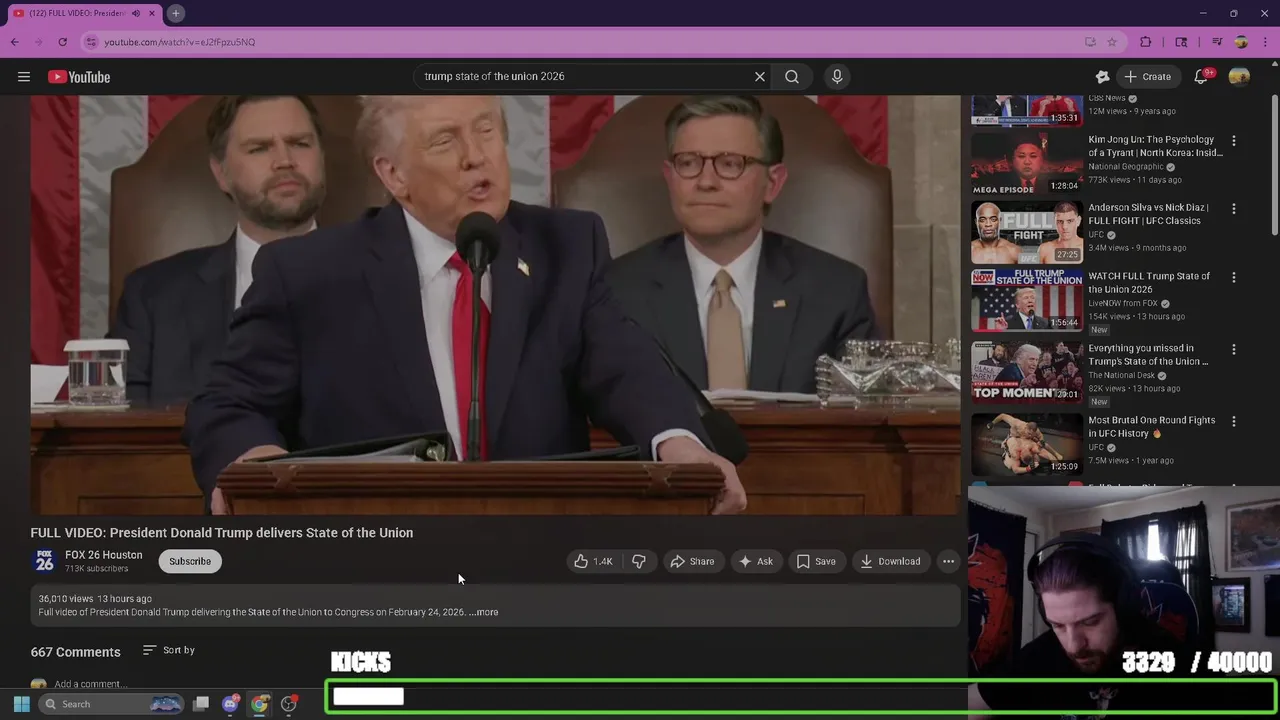Open WATCH FULL Trump State of Union 2026
Image resolution: width=1280 pixels, height=720 pixels.
point(1026,300)
